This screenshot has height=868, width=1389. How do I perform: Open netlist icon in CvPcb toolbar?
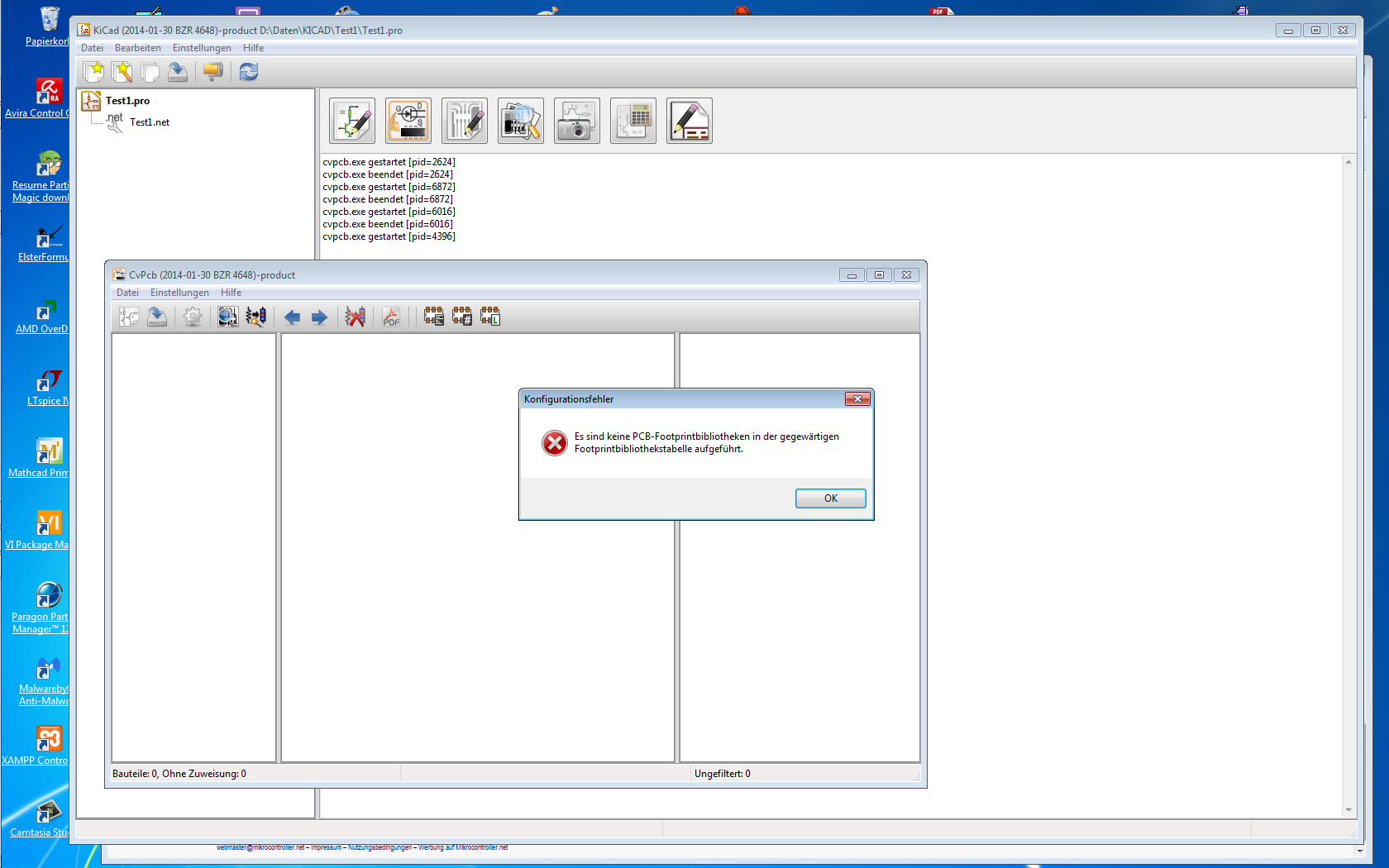click(x=129, y=317)
